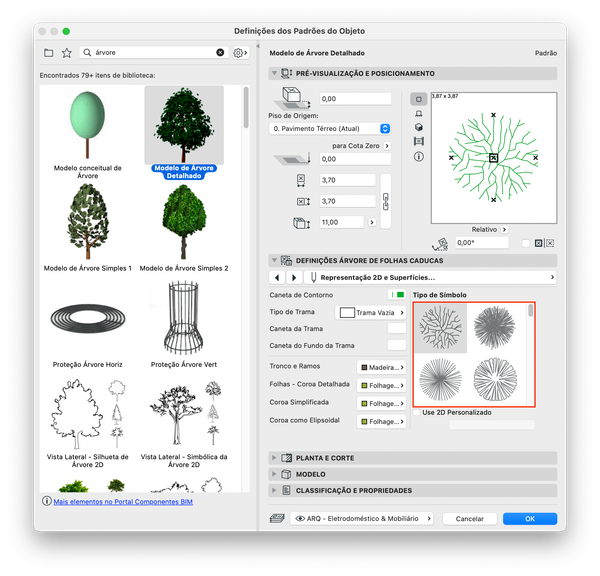This screenshot has height=576, width=600.
Task: Open the search settings gear menu
Action: pyautogui.click(x=240, y=53)
